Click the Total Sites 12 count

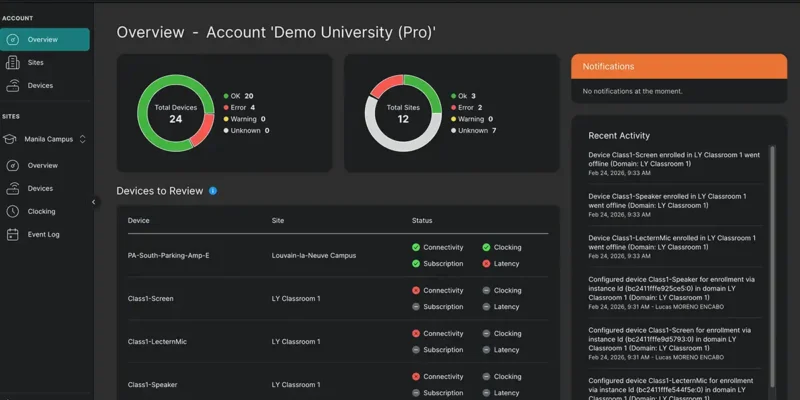403,119
